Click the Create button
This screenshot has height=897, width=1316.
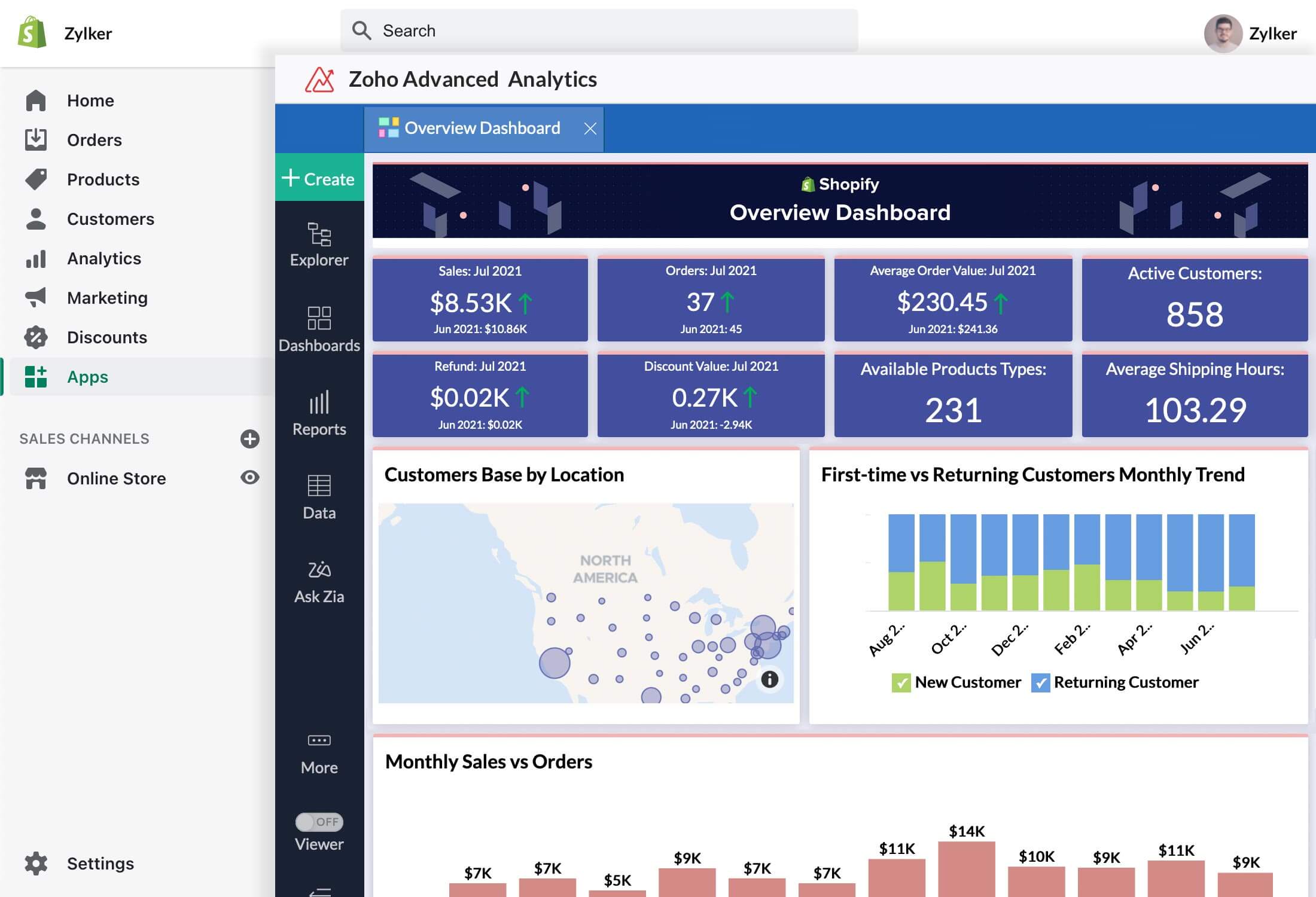[319, 178]
